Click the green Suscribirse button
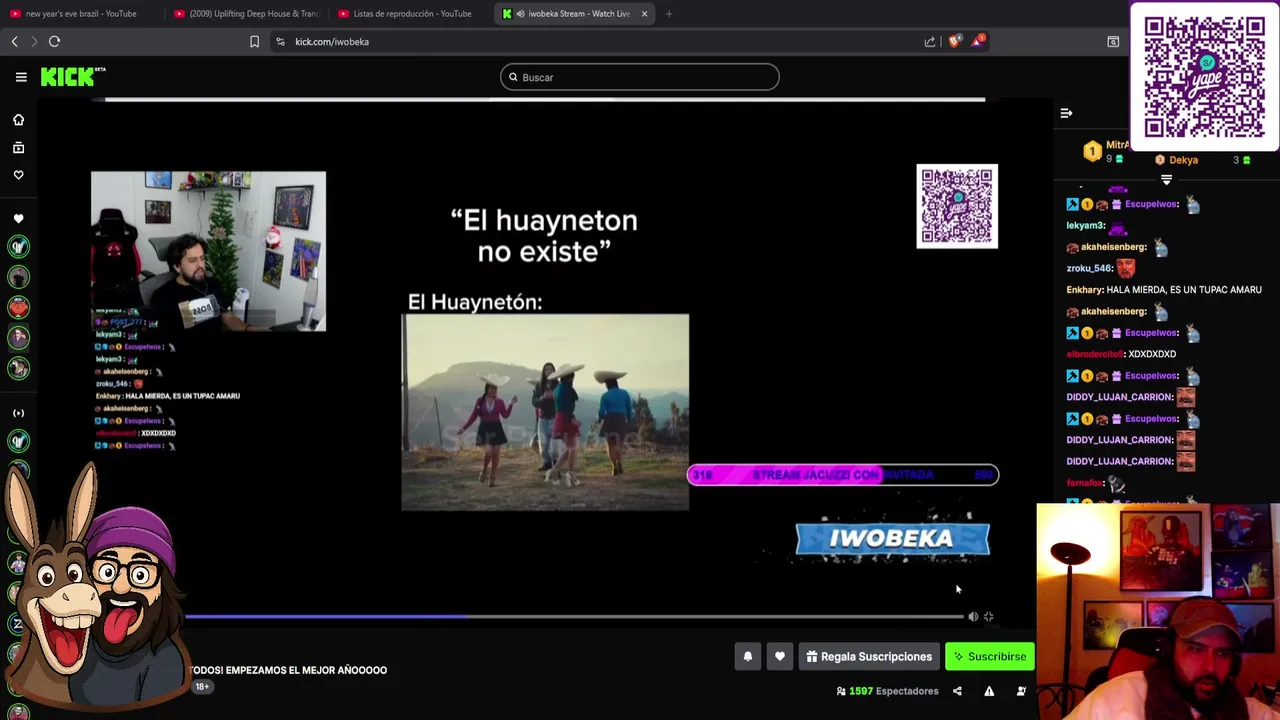Image resolution: width=1280 pixels, height=720 pixels. (x=990, y=657)
